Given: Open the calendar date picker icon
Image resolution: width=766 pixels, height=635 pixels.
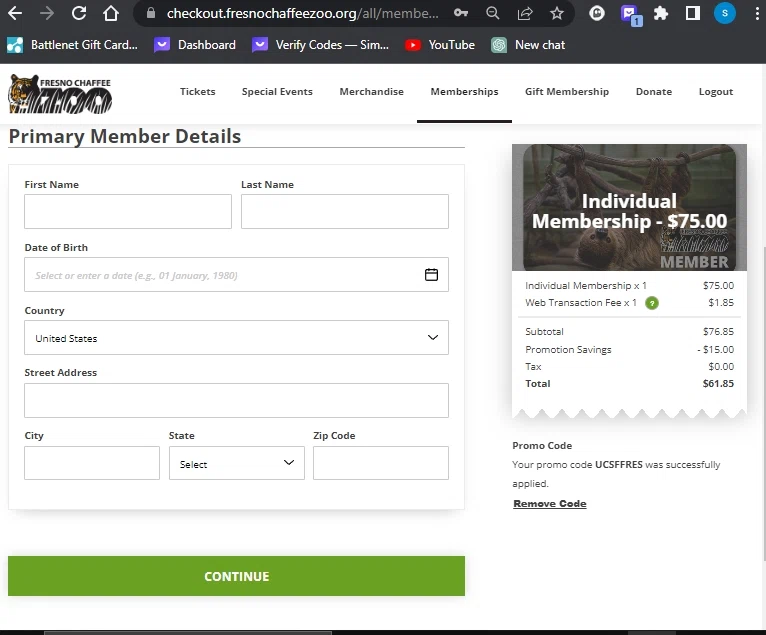Looking at the screenshot, I should click(x=431, y=275).
